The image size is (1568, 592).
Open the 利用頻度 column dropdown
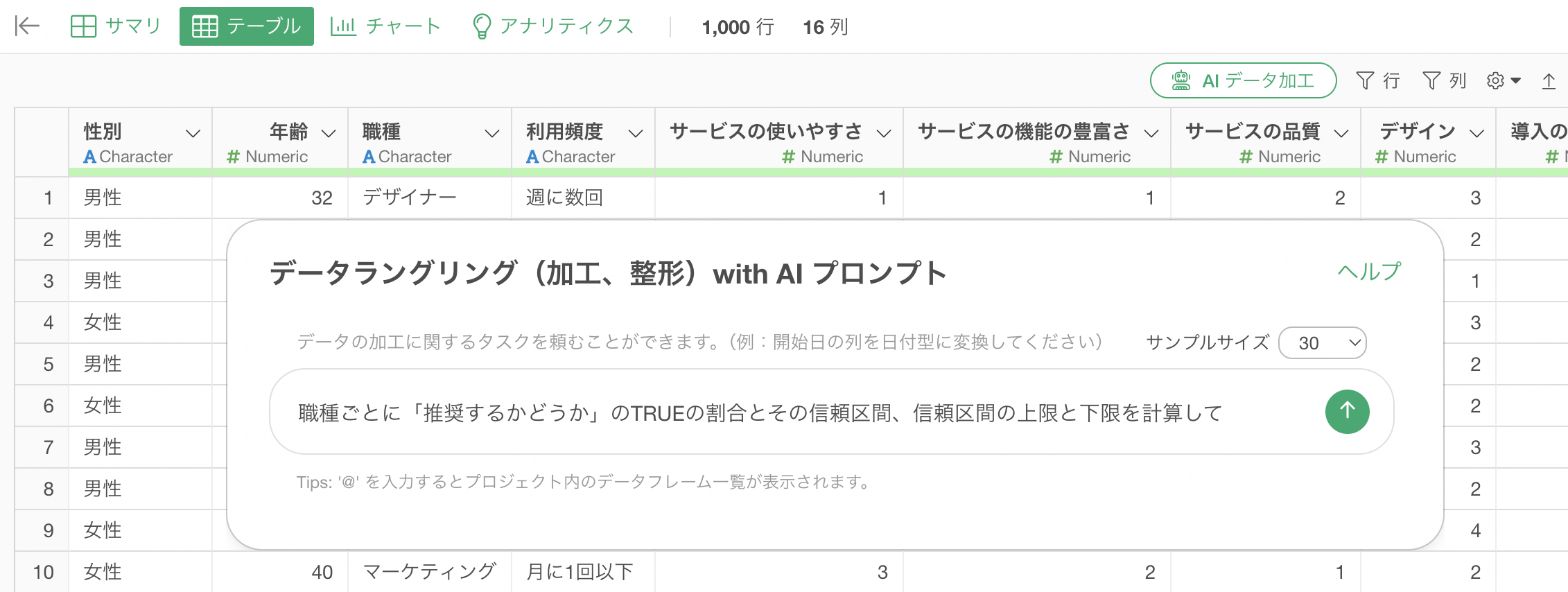pyautogui.click(x=636, y=133)
